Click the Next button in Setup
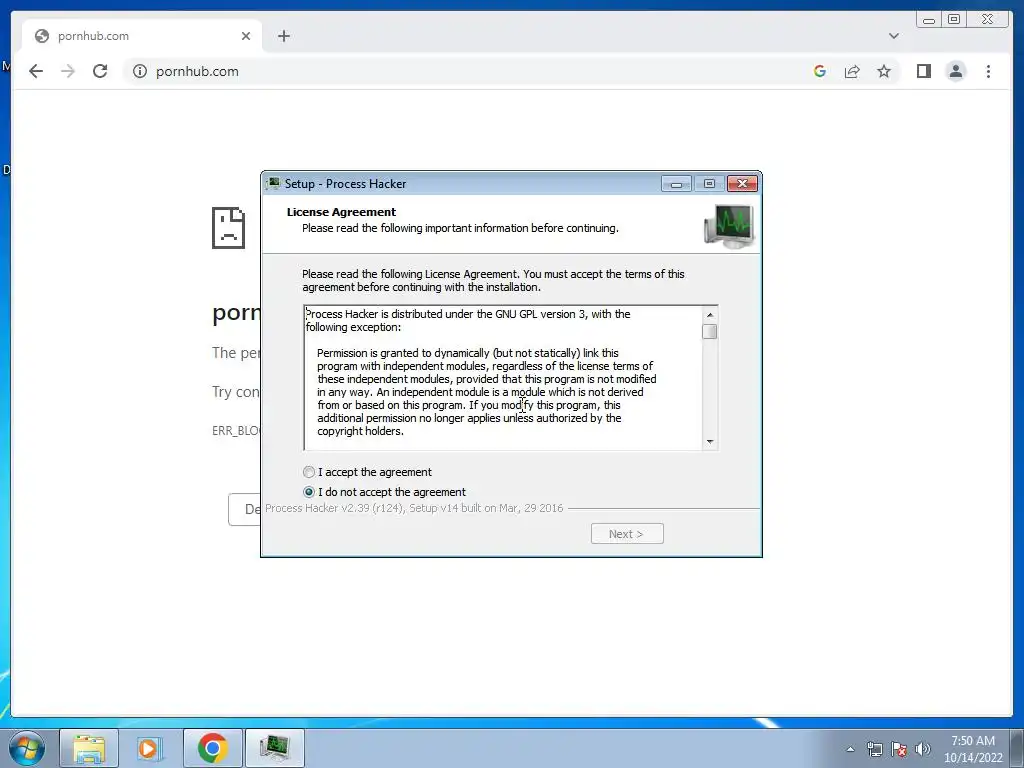Viewport: 1024px width, 768px height. coord(627,534)
